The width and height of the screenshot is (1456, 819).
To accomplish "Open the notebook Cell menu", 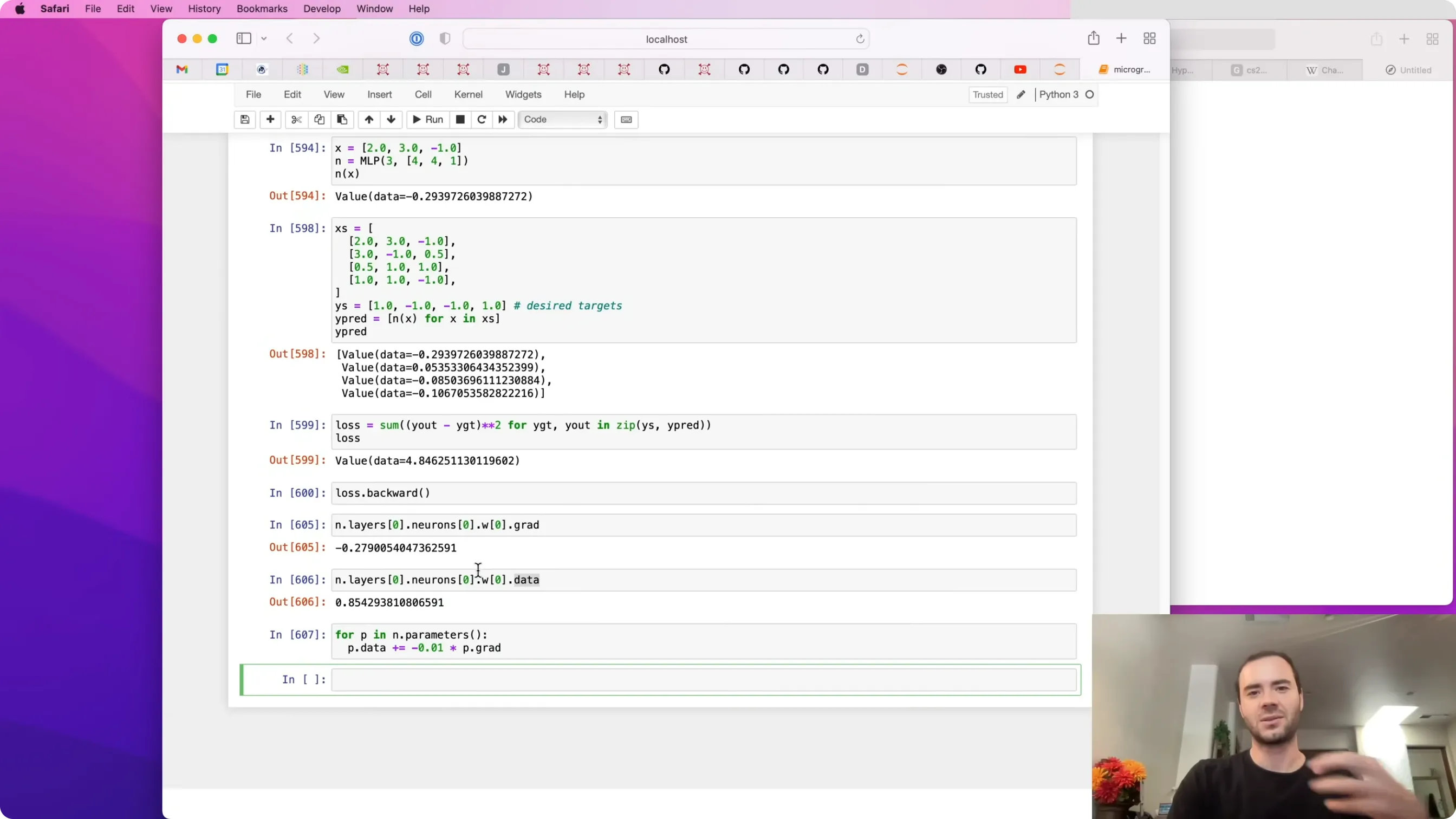I will click(x=424, y=94).
